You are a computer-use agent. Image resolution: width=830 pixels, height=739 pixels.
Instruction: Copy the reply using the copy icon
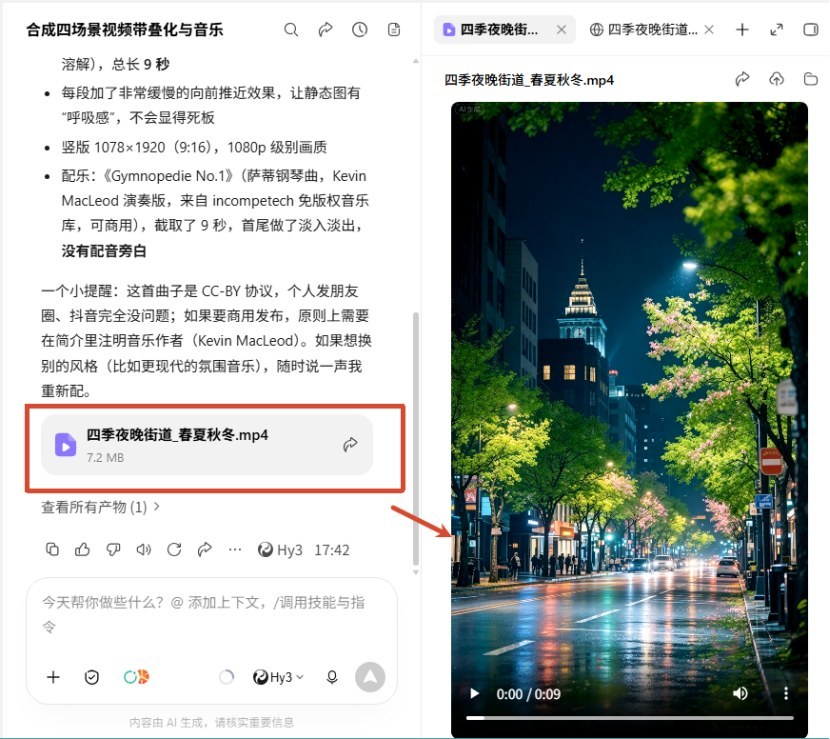tap(52, 549)
